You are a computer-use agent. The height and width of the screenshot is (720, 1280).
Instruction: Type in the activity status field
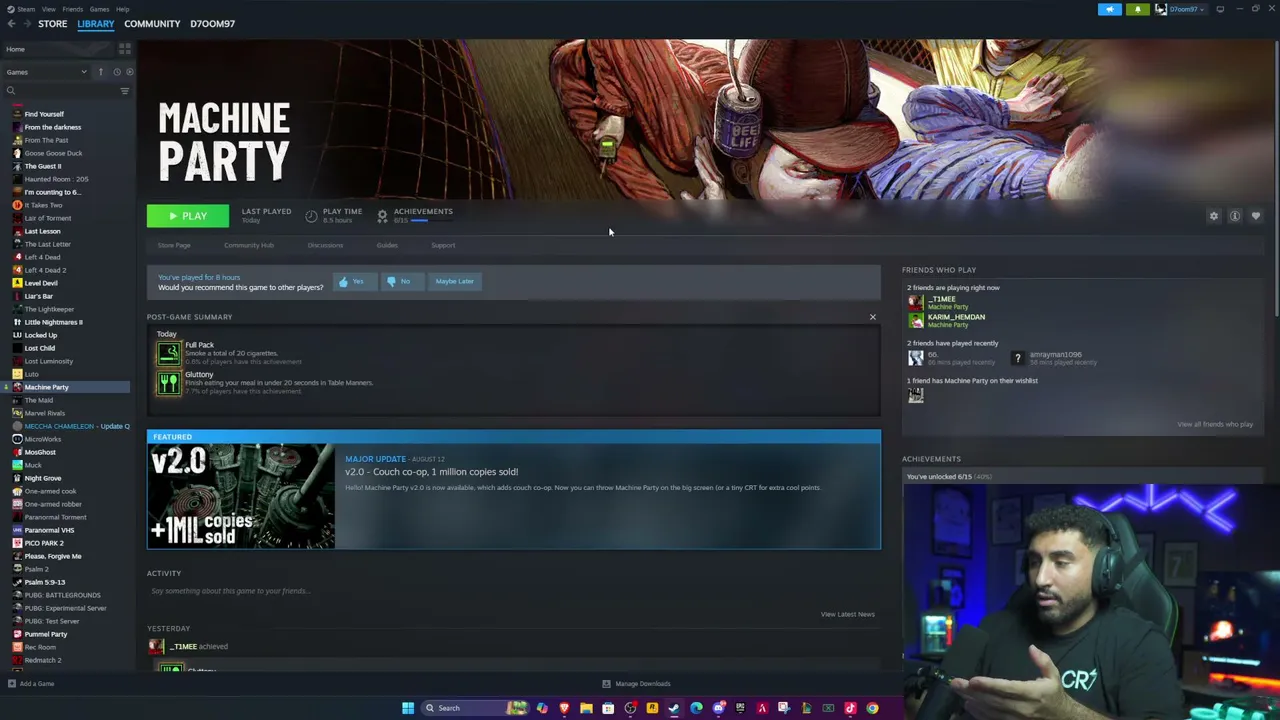513,591
